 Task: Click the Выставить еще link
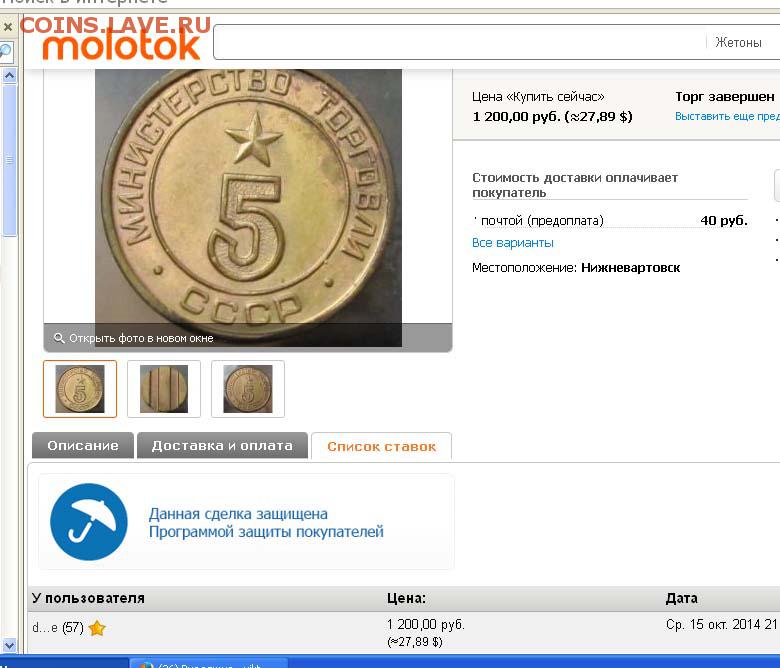coord(727,116)
